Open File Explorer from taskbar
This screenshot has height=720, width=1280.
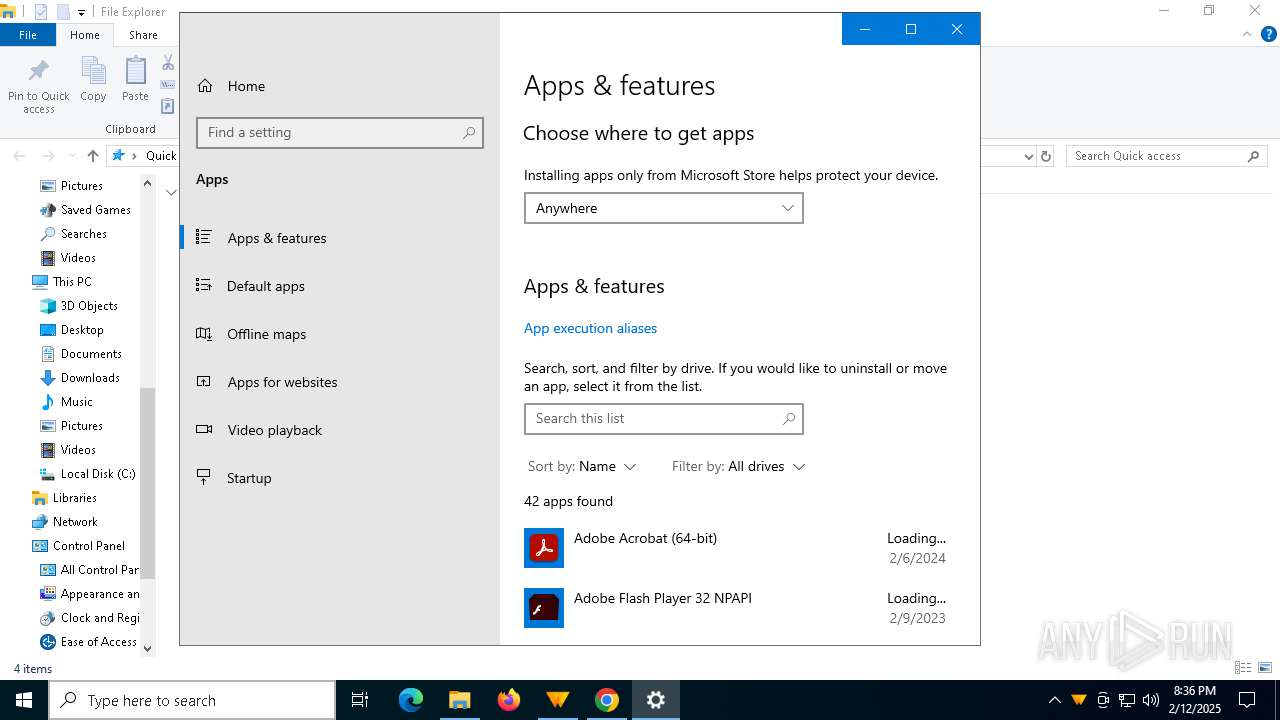tap(460, 700)
